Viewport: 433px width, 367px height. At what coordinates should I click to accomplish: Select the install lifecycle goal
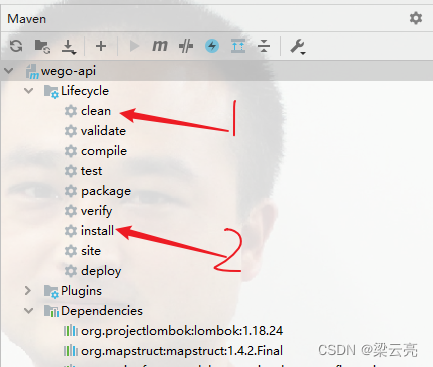[97, 231]
